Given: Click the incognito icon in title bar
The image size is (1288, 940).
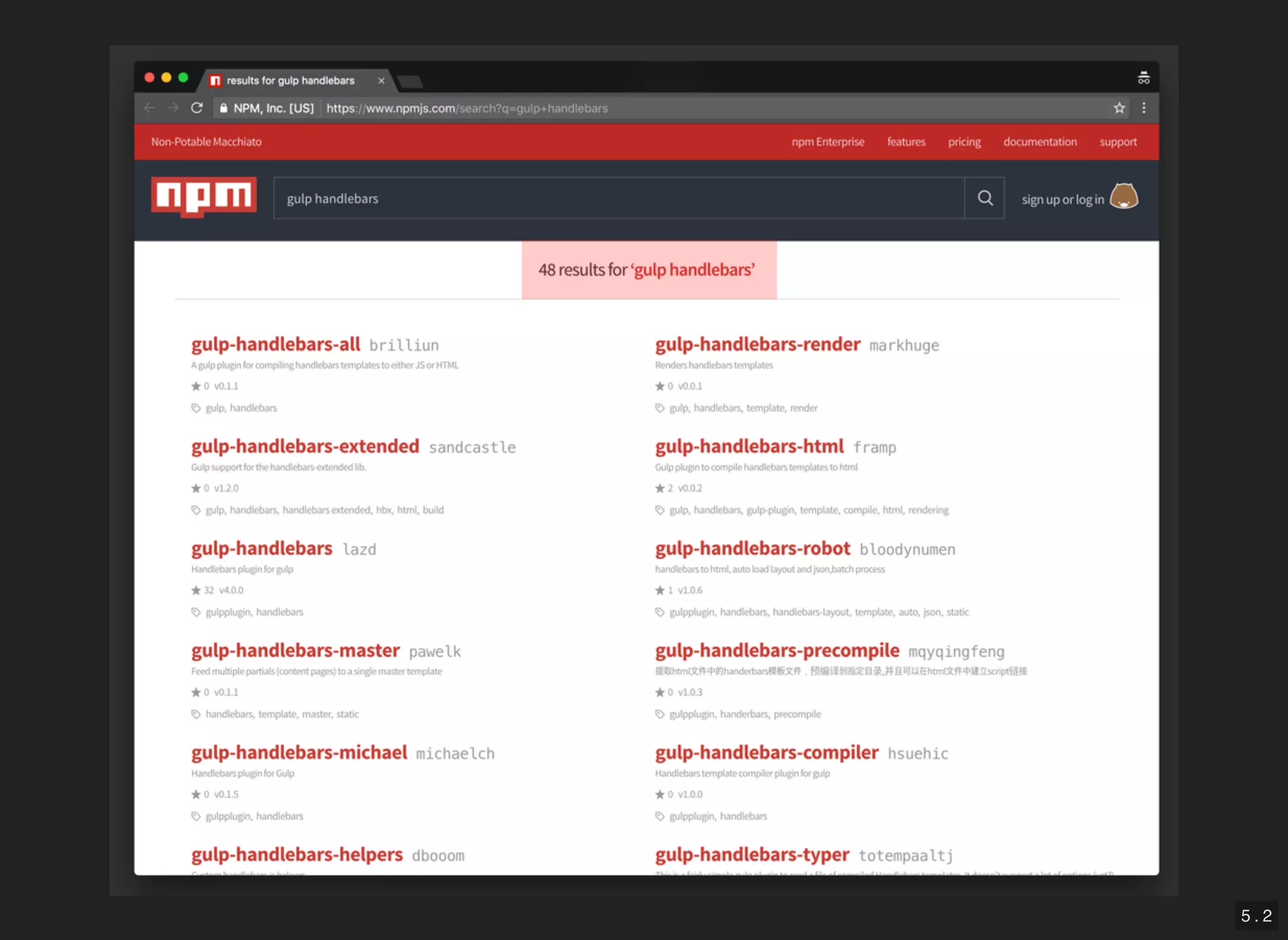Looking at the screenshot, I should [x=1143, y=78].
